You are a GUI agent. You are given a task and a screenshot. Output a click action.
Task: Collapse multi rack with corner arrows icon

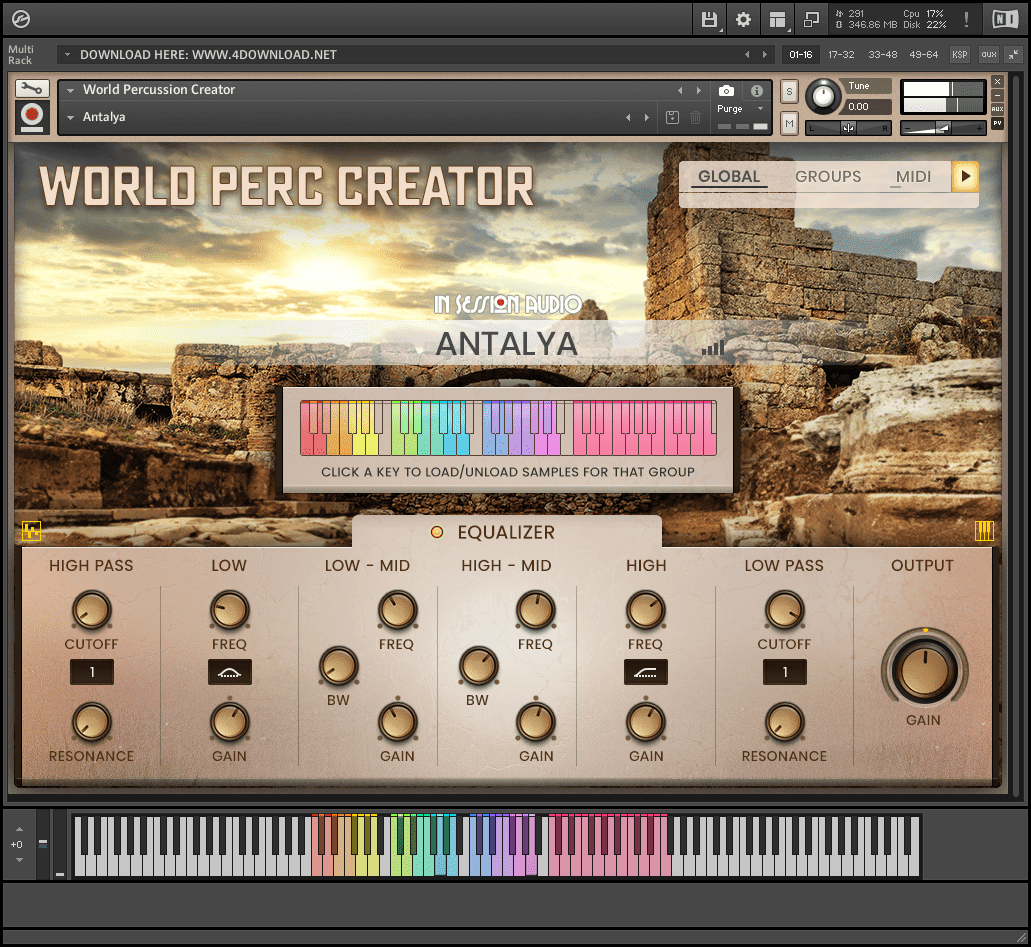[1015, 55]
